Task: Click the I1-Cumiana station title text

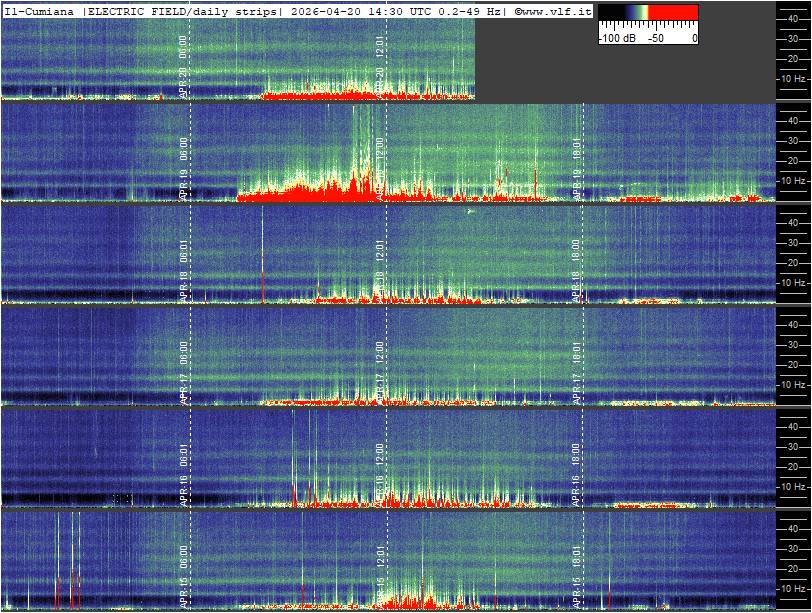Action: tap(40, 11)
